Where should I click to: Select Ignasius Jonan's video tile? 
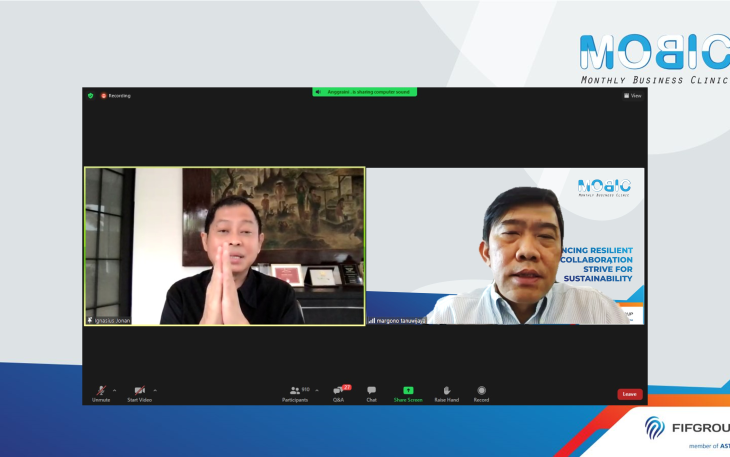[224, 246]
